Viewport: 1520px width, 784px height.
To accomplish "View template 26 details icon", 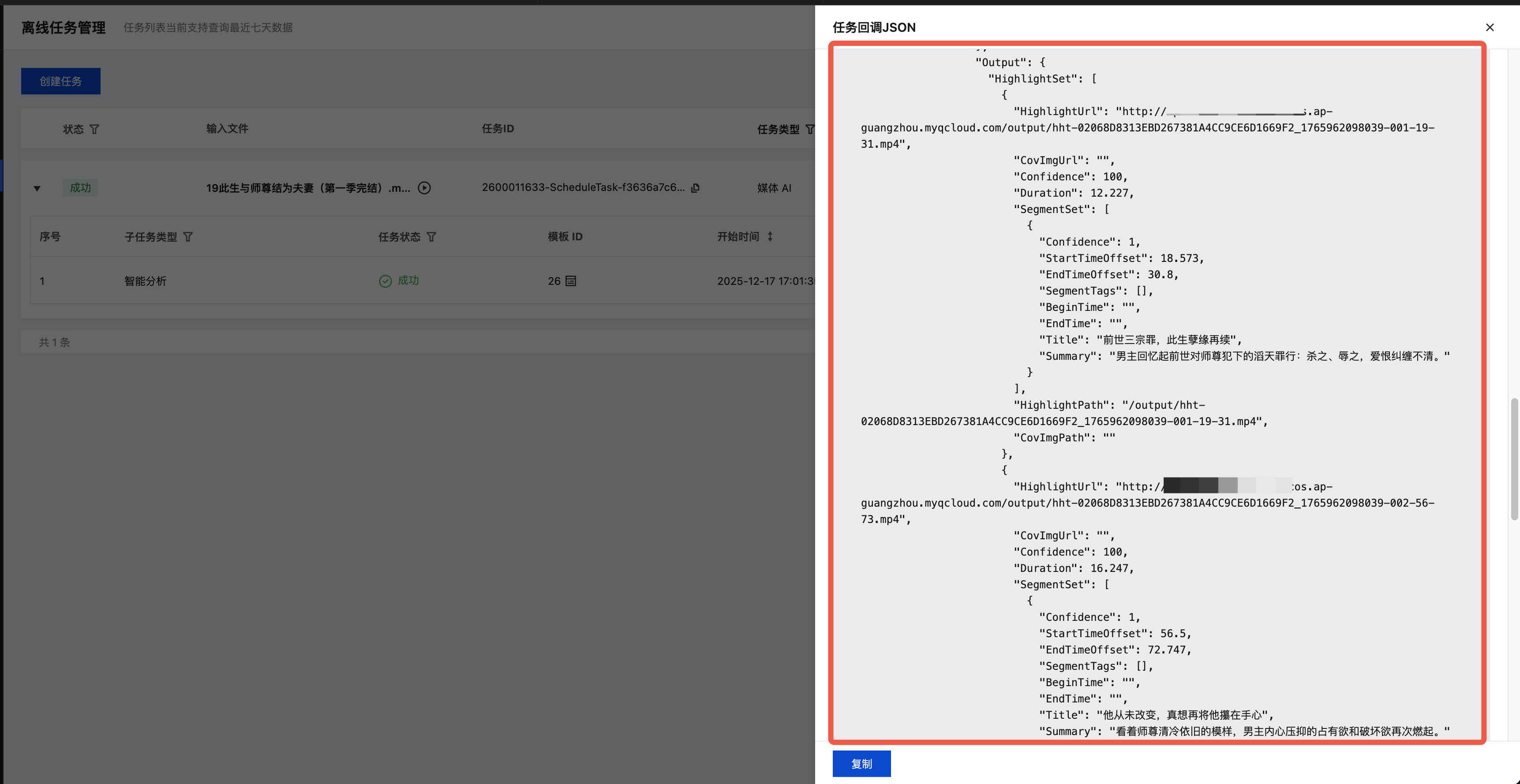I will tap(571, 281).
